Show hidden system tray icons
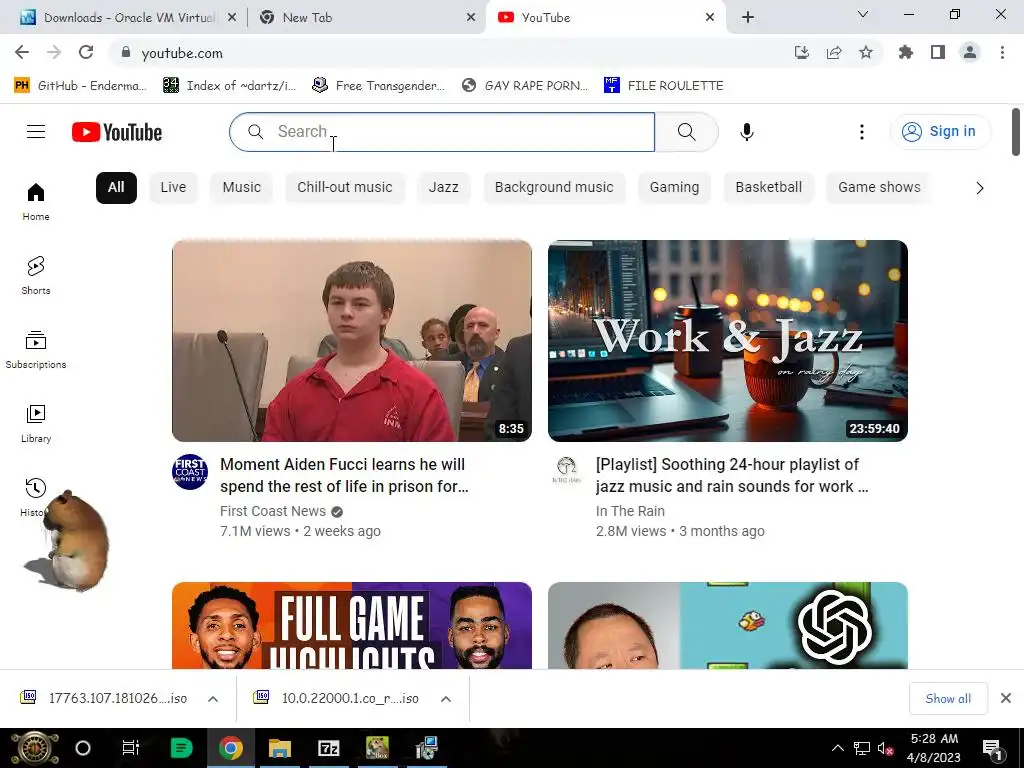1024x768 pixels. point(838,748)
